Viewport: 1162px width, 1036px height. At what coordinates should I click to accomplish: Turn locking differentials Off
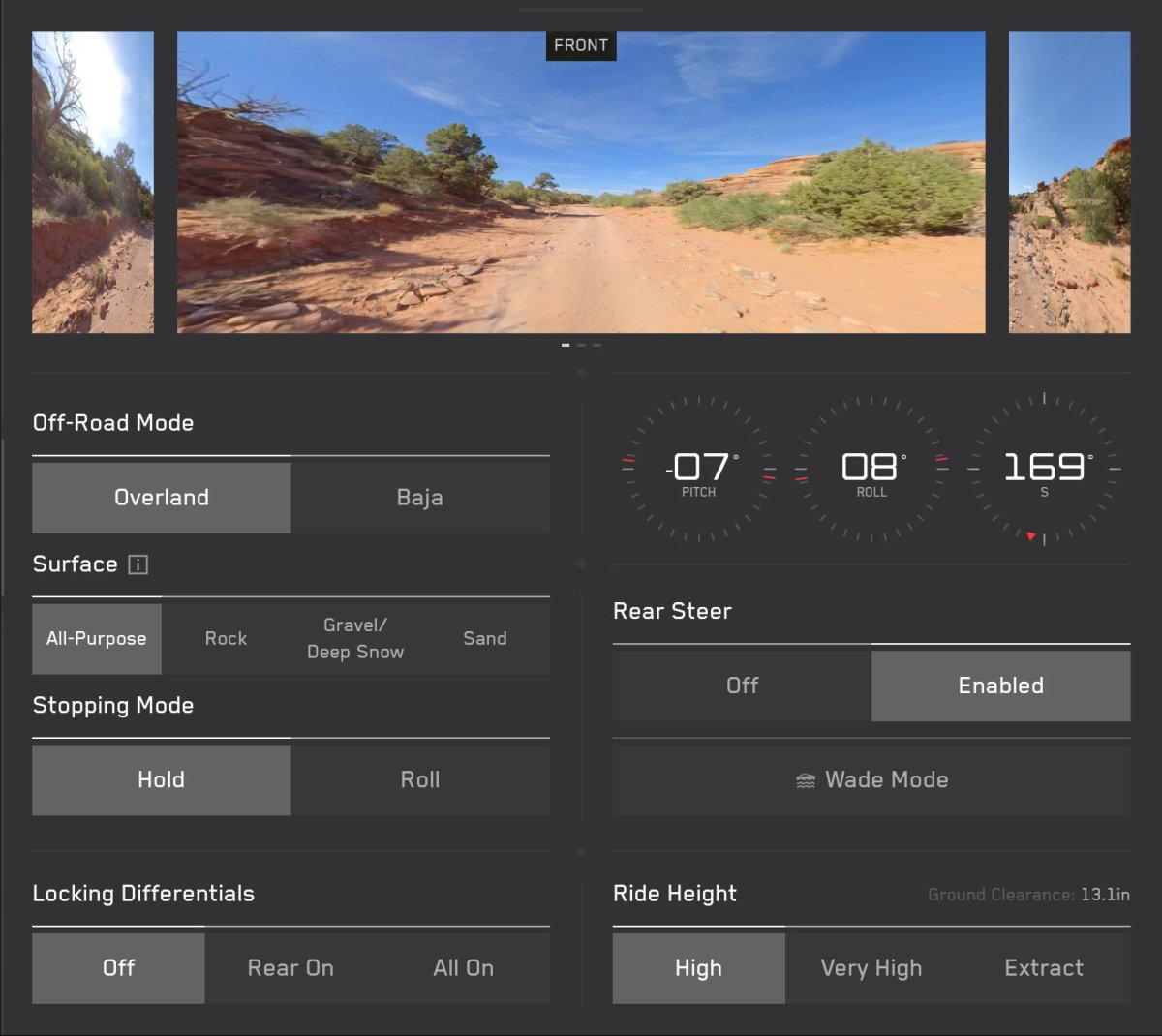(x=118, y=968)
